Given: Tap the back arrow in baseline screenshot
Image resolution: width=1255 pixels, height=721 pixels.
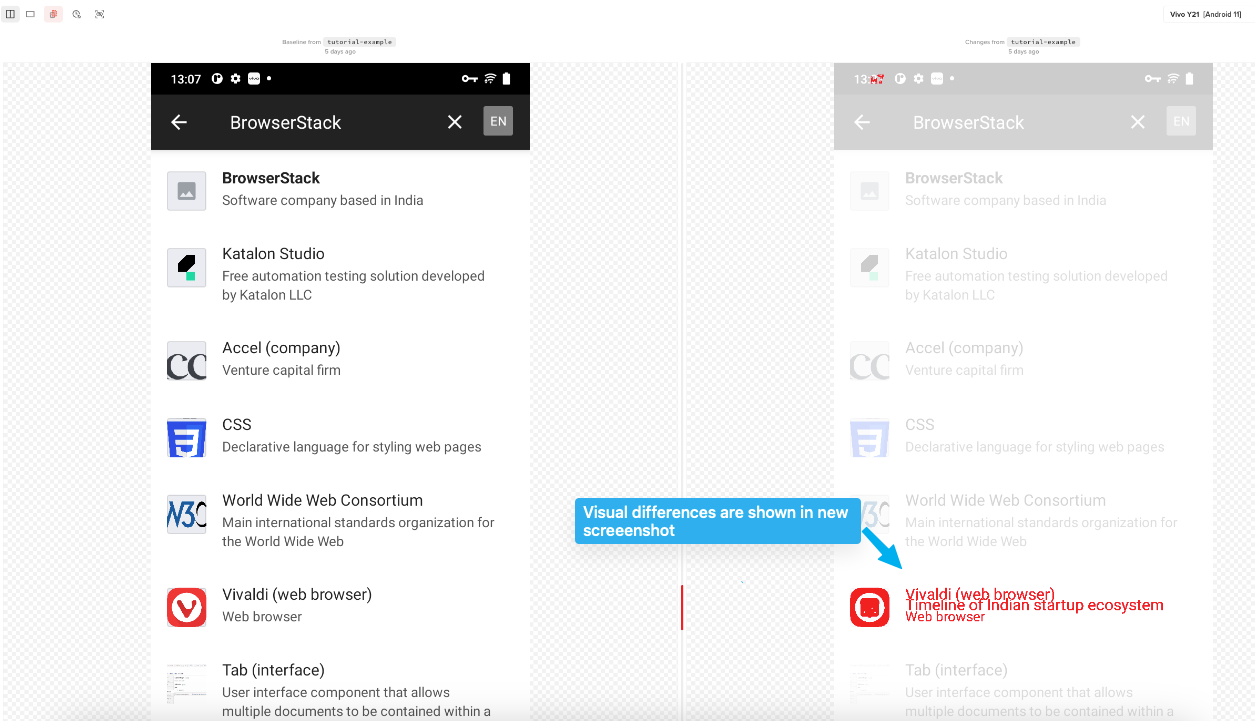Looking at the screenshot, I should pos(179,122).
